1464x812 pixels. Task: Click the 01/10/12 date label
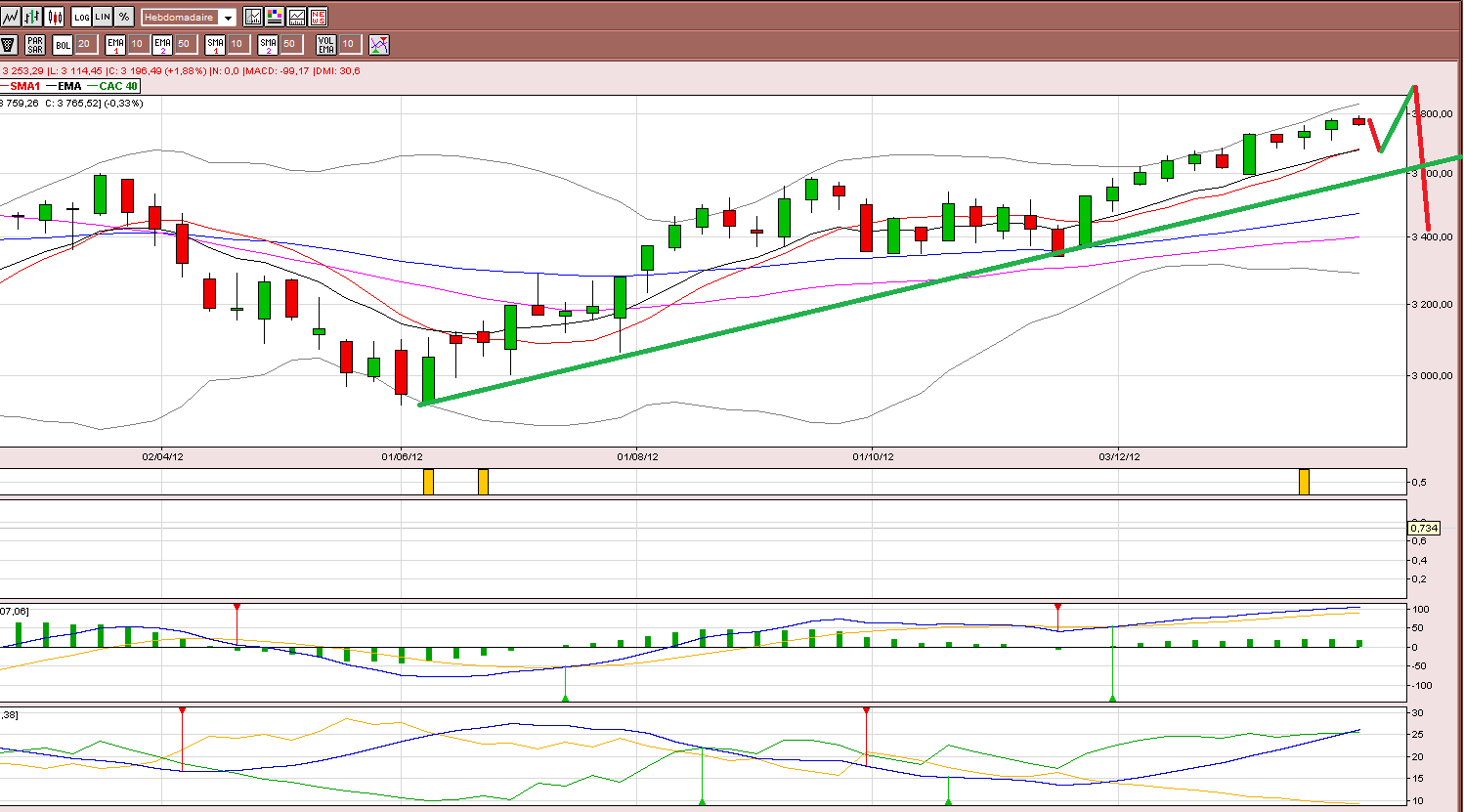click(x=873, y=456)
